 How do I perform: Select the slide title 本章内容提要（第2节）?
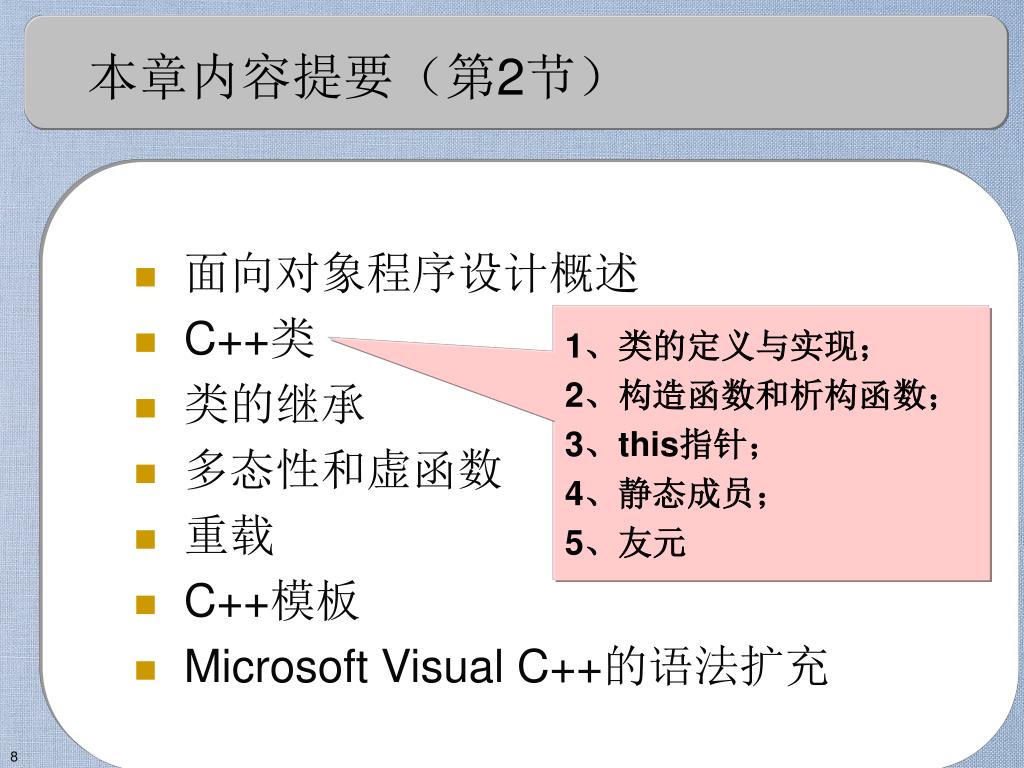(x=346, y=77)
